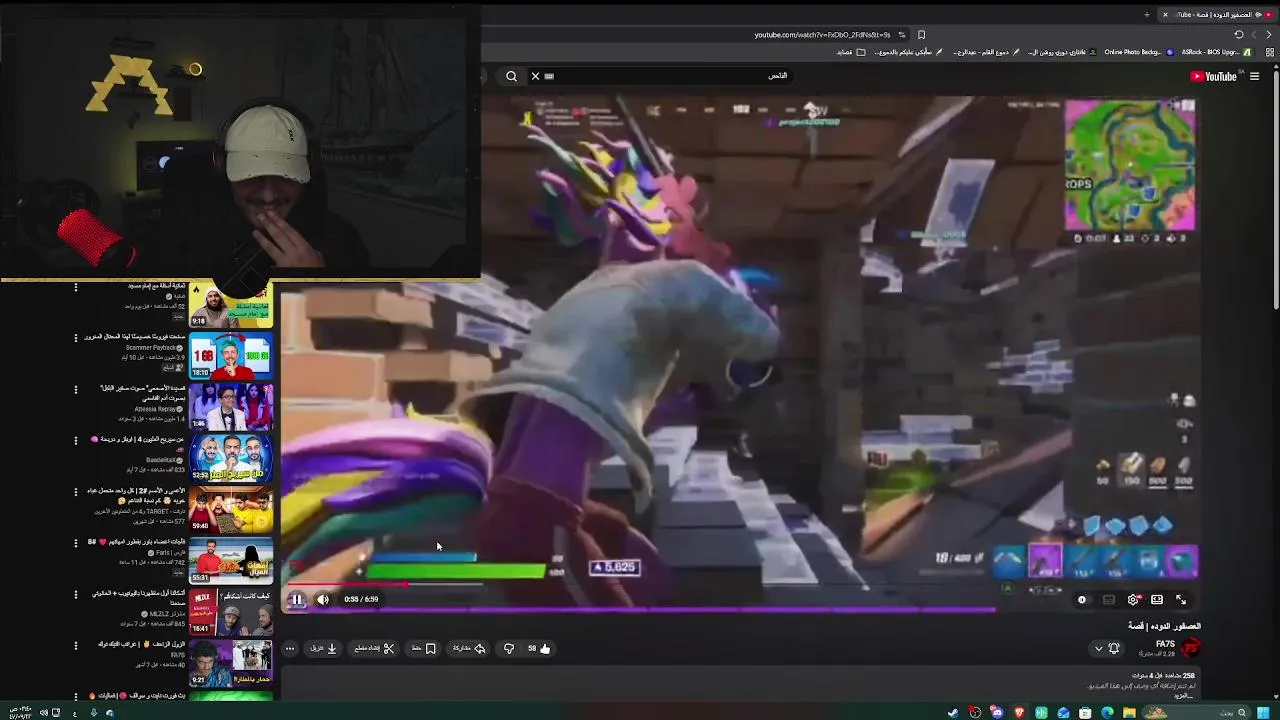The image size is (1280, 720).
Task: Open the three-dot more actions menu
Action: (290, 648)
